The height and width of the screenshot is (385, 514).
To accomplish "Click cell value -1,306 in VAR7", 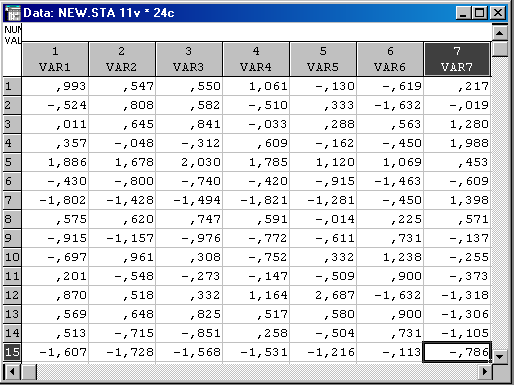I will (x=457, y=314).
